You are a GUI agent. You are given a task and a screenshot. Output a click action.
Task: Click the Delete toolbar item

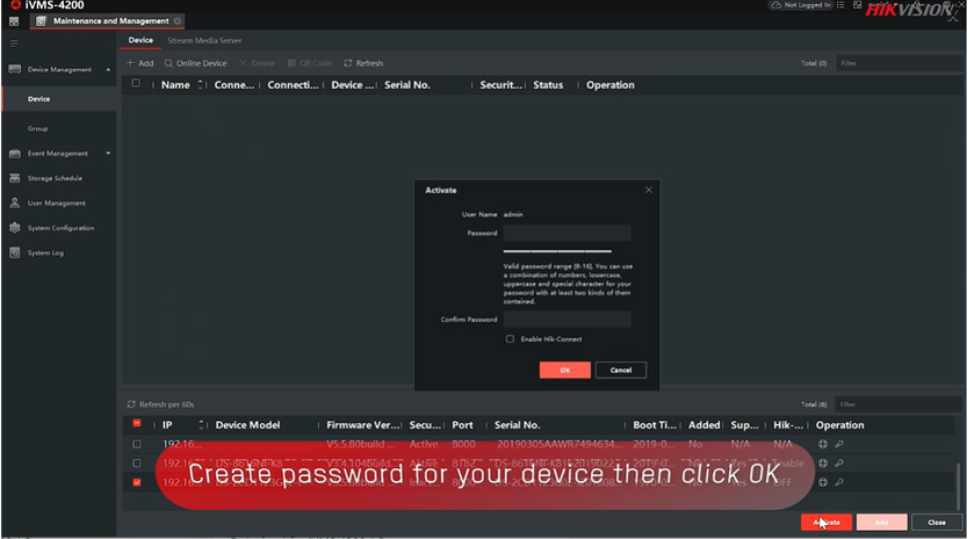click(257, 63)
